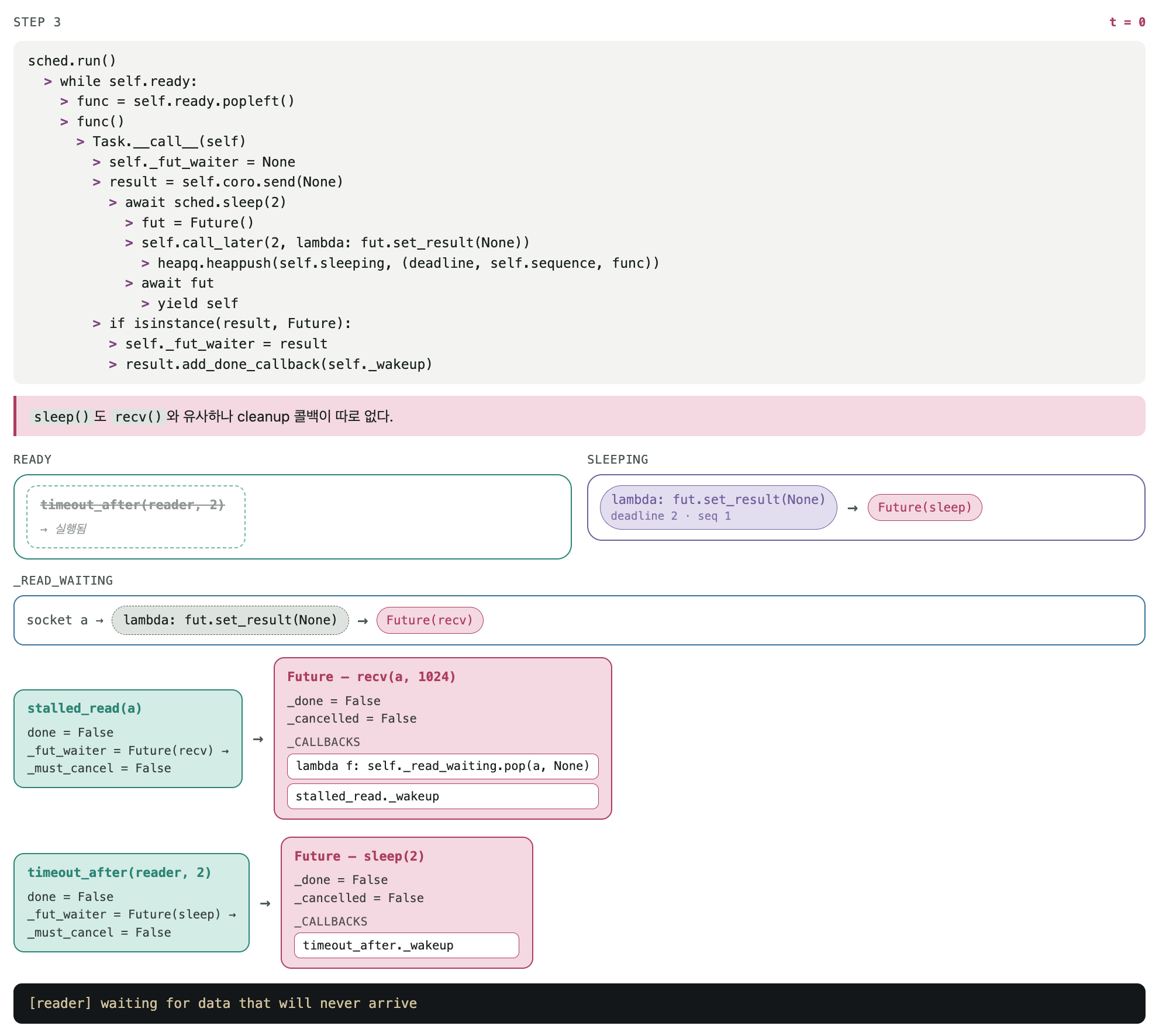Click 'self._fut_waiter = None' line
This screenshot has height=1036, width=1159.
pos(202,162)
